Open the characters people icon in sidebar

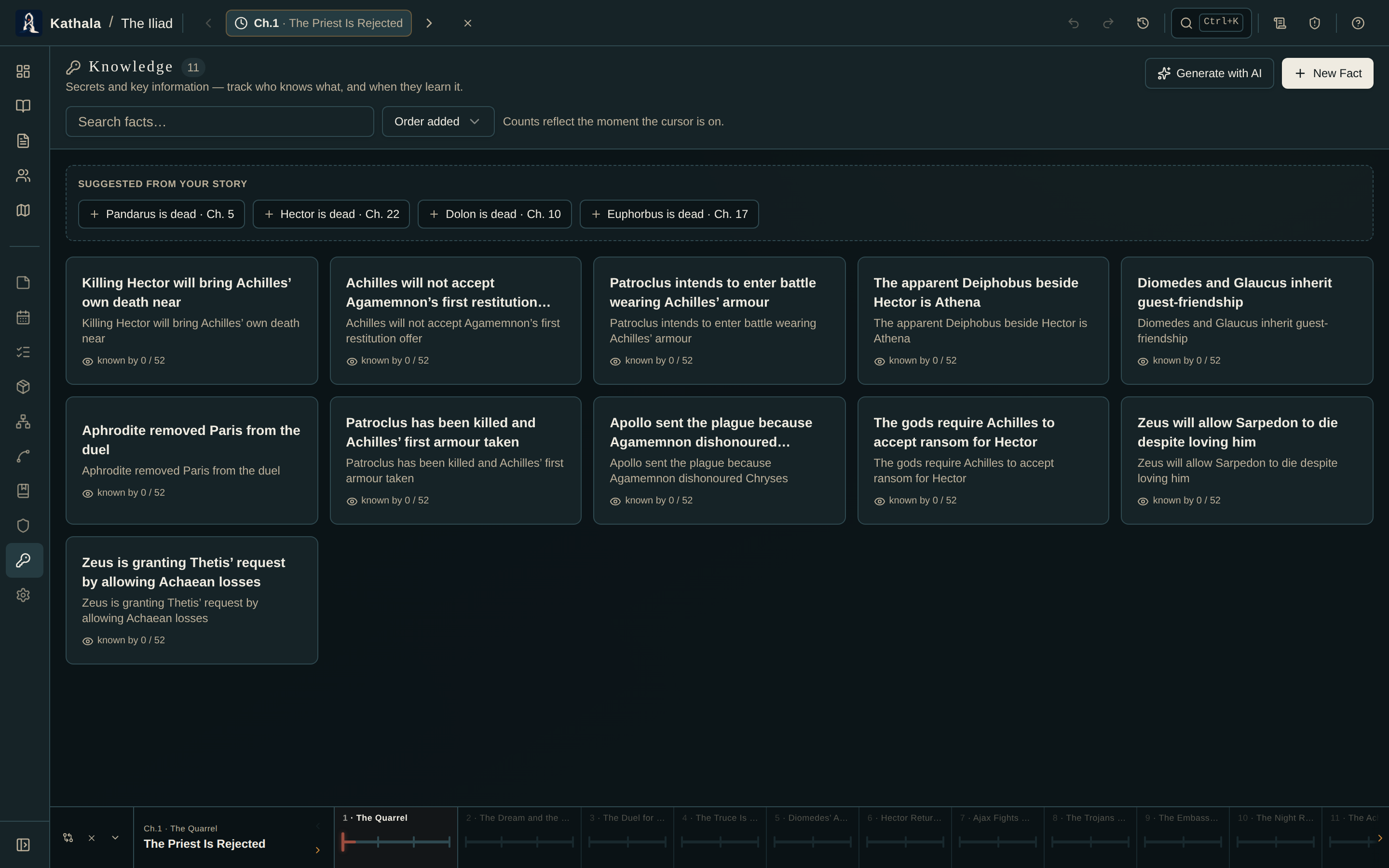[23, 176]
